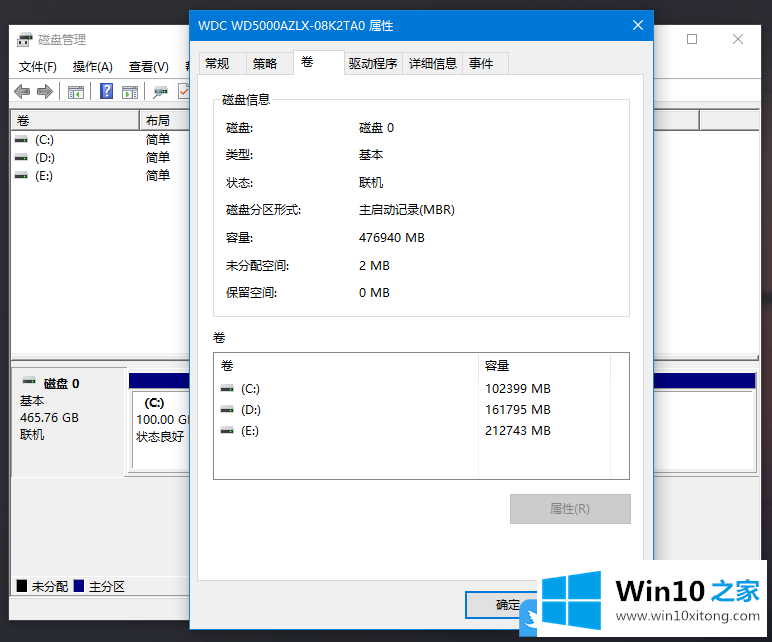Select (D:) volume row in Disk Management list
The image size is (772, 642).
100,158
